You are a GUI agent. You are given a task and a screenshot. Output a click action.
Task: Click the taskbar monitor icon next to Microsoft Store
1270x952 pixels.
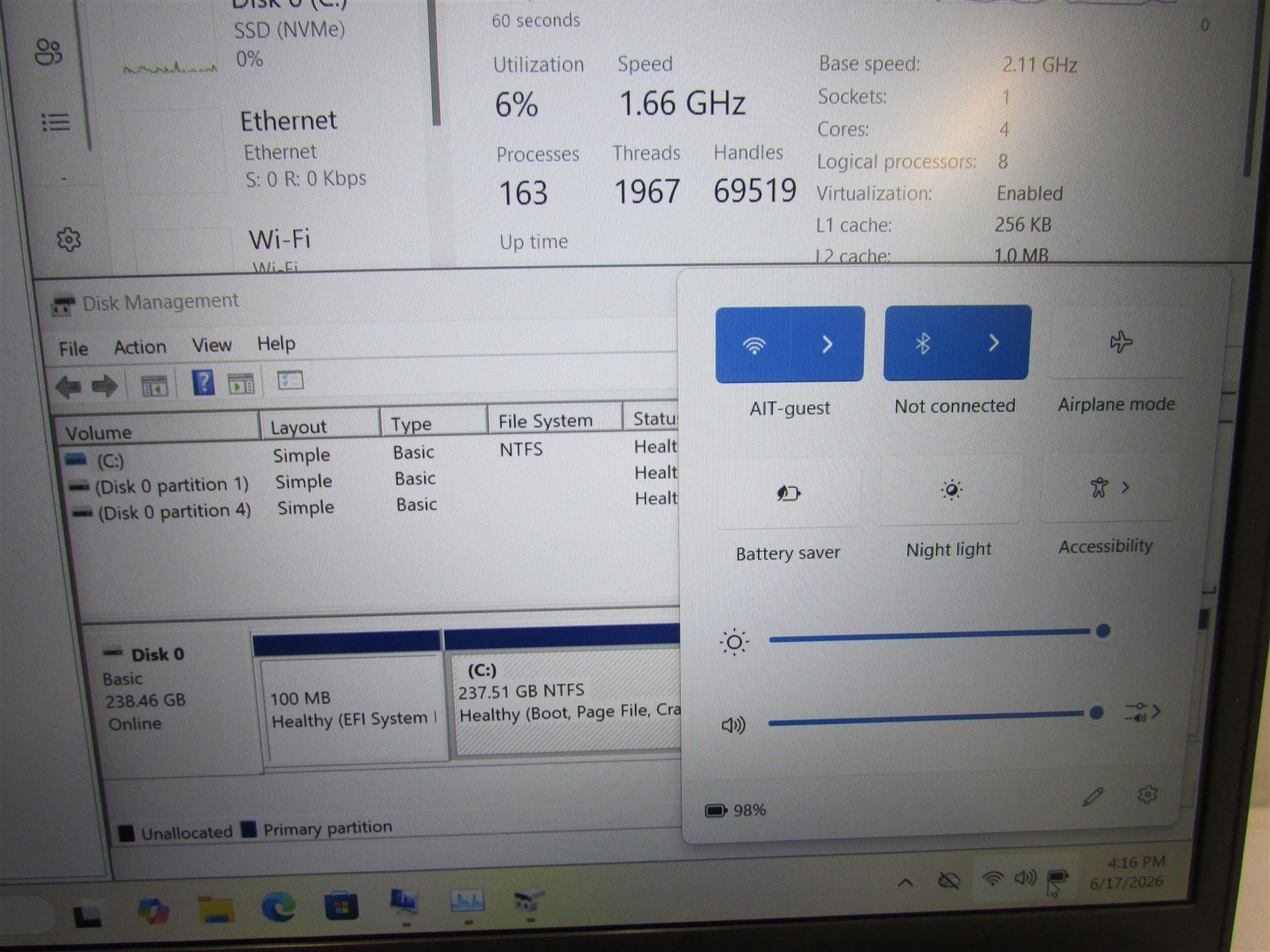[404, 900]
